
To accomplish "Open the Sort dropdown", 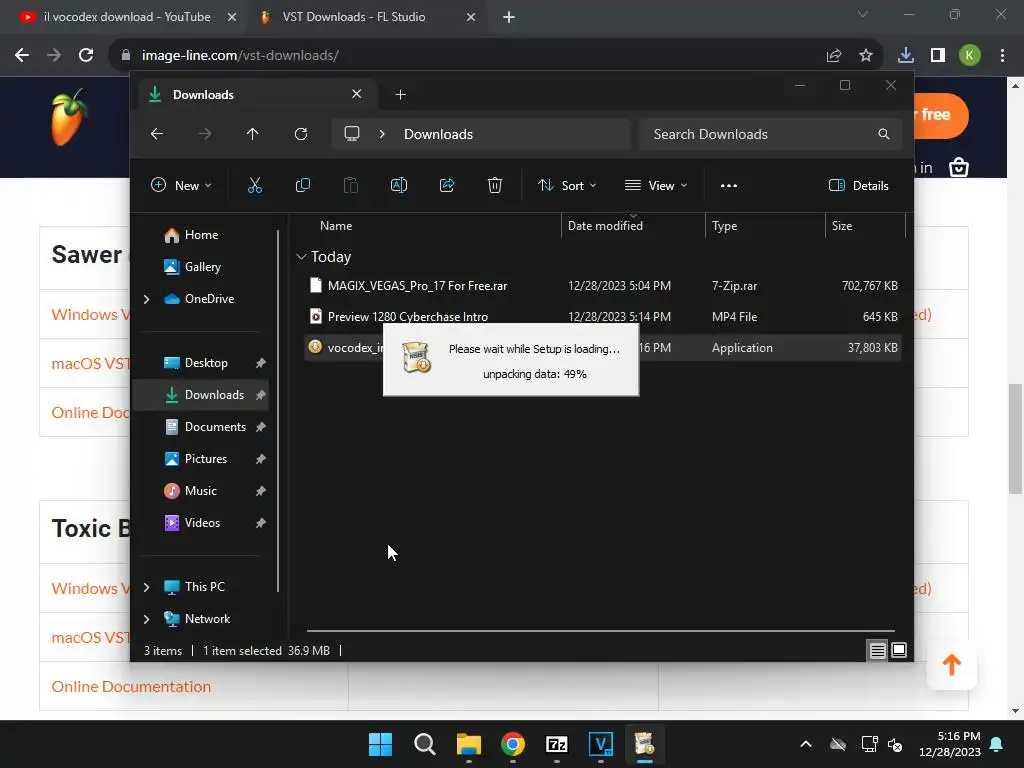I will click(x=567, y=185).
